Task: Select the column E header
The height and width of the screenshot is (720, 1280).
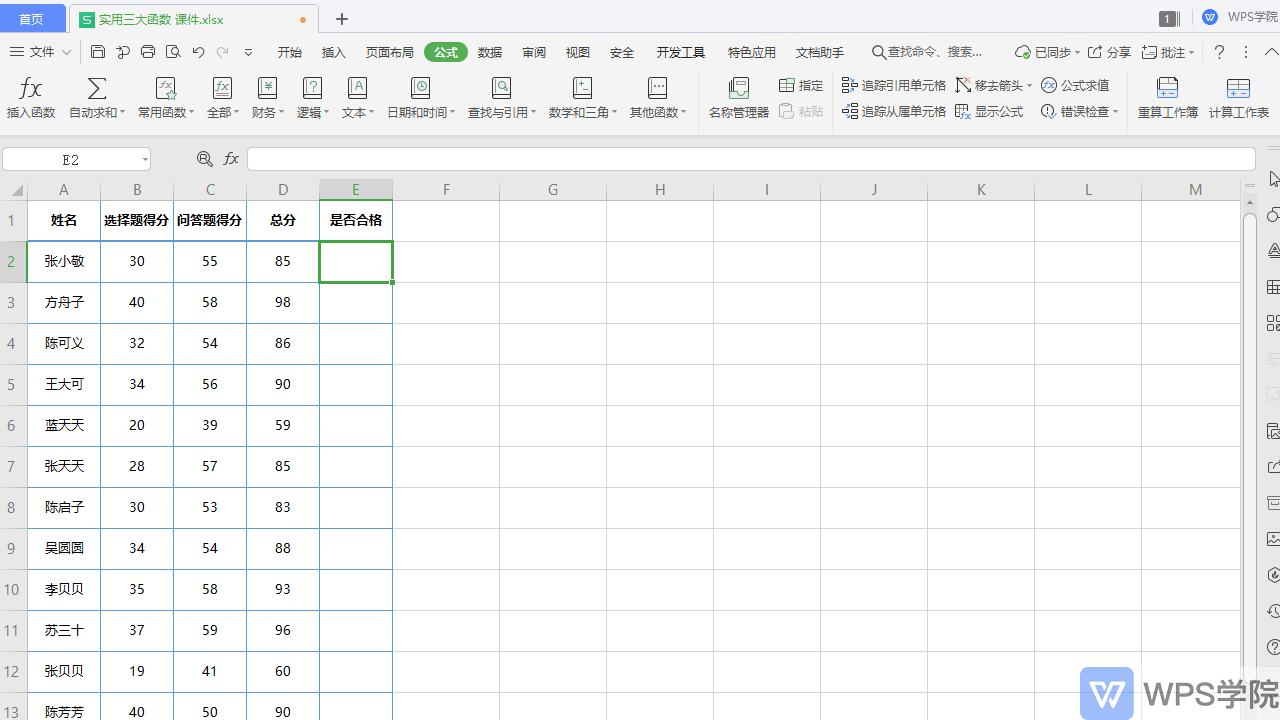Action: tap(355, 190)
